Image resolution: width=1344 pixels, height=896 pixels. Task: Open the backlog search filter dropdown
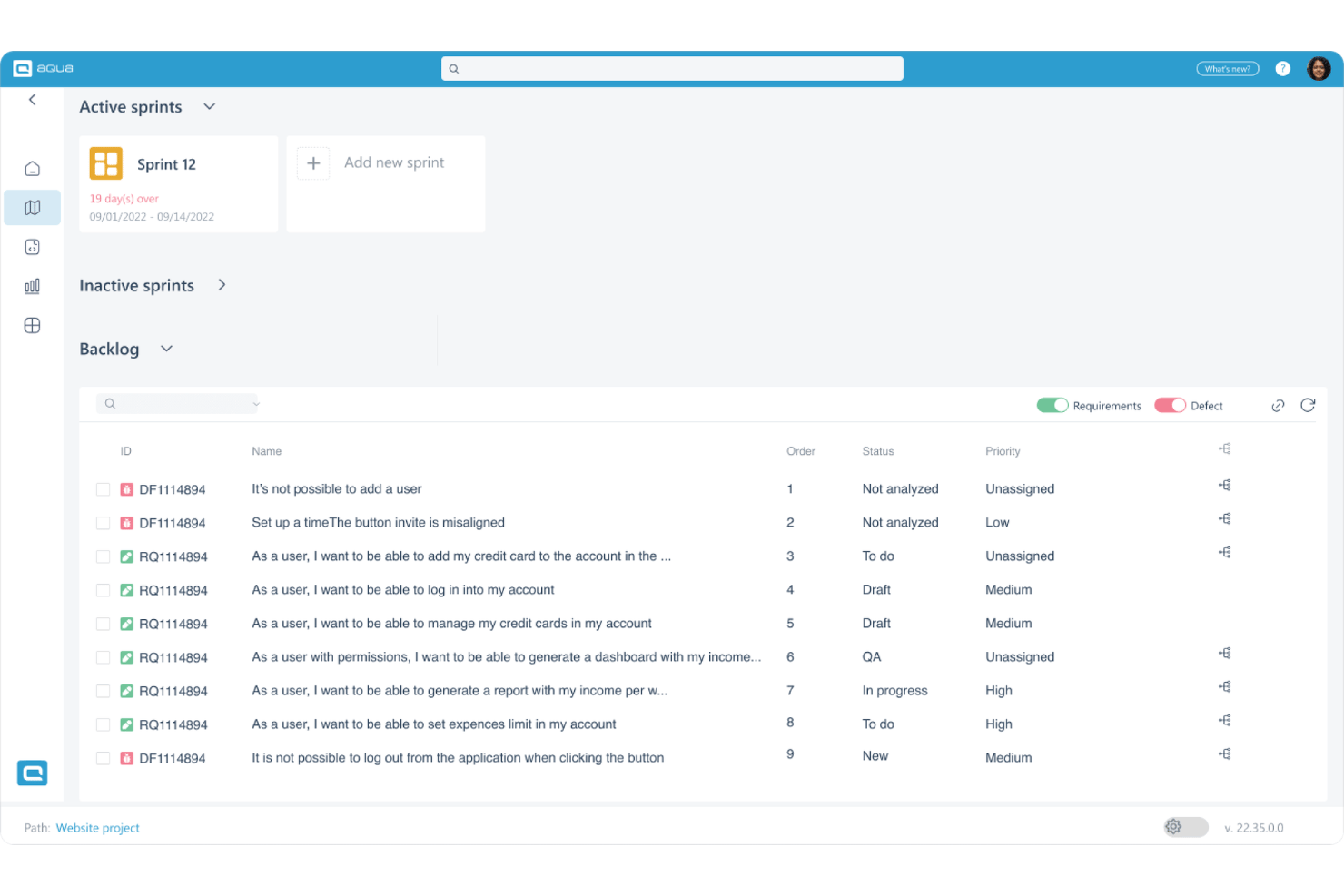coord(256,404)
